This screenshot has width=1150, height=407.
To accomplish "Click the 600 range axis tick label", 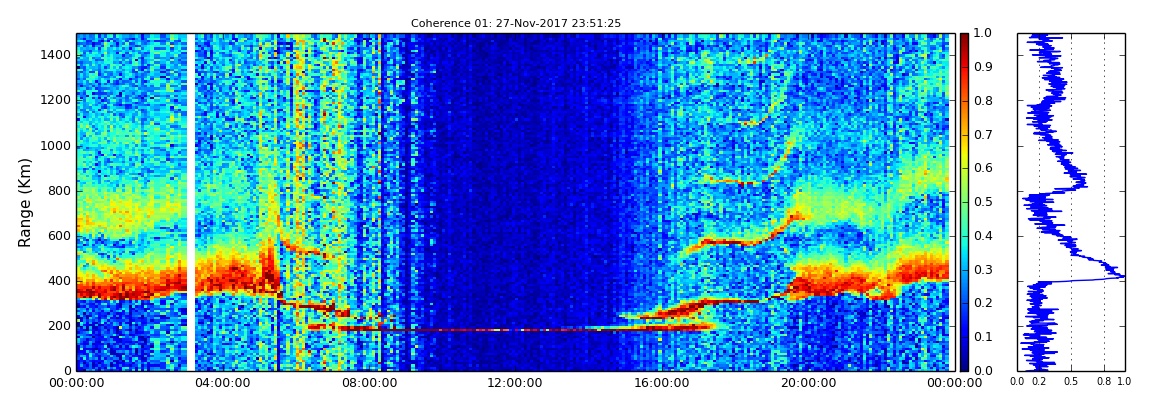I will pyautogui.click(x=60, y=236).
